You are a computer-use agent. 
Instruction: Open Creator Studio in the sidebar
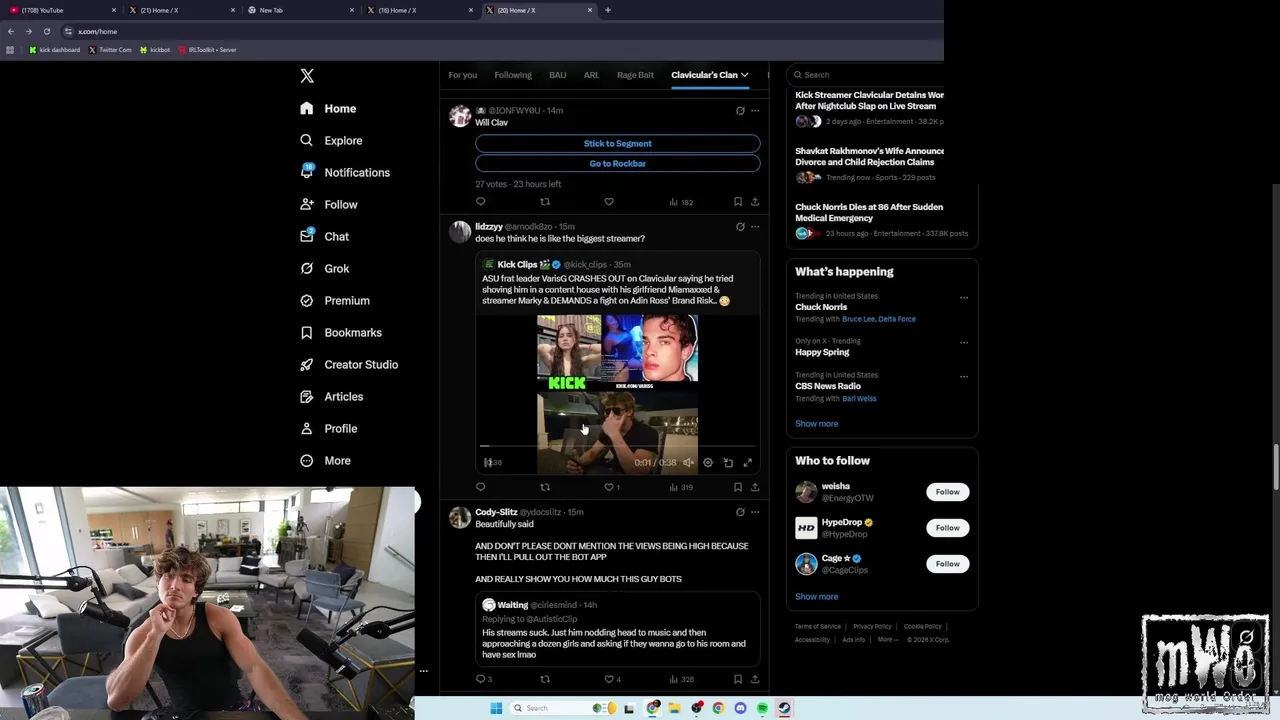tap(348, 364)
